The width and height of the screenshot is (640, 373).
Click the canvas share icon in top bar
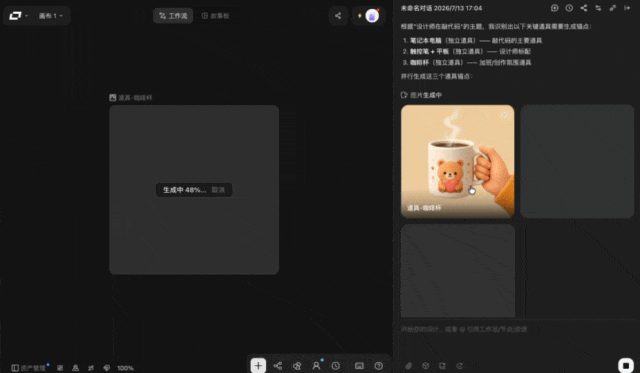(338, 16)
